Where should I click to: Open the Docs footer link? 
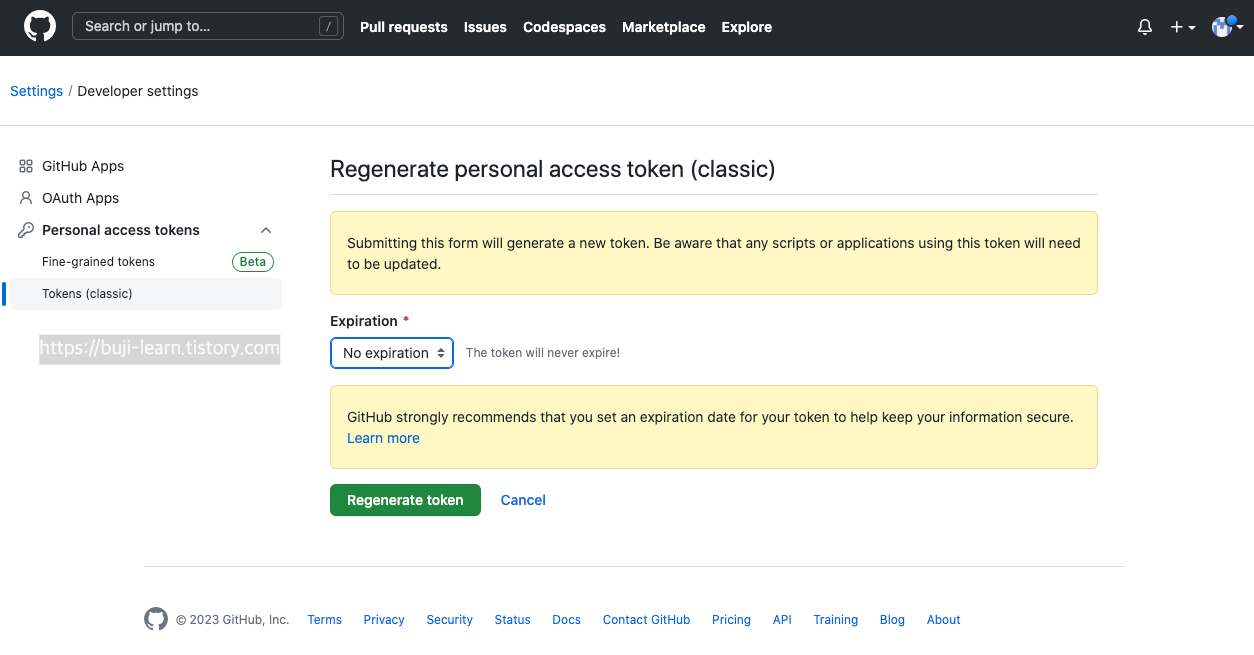(x=566, y=620)
